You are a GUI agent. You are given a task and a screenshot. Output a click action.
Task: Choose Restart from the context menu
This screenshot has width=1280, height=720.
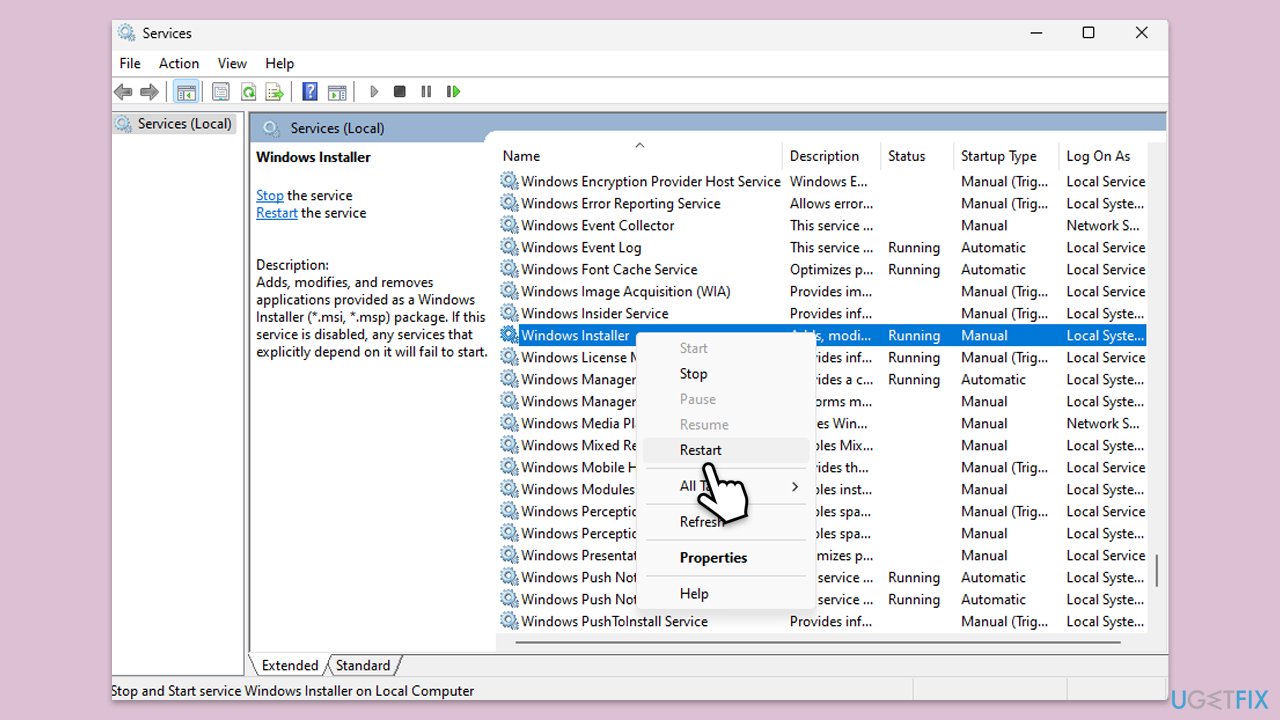[x=700, y=450]
